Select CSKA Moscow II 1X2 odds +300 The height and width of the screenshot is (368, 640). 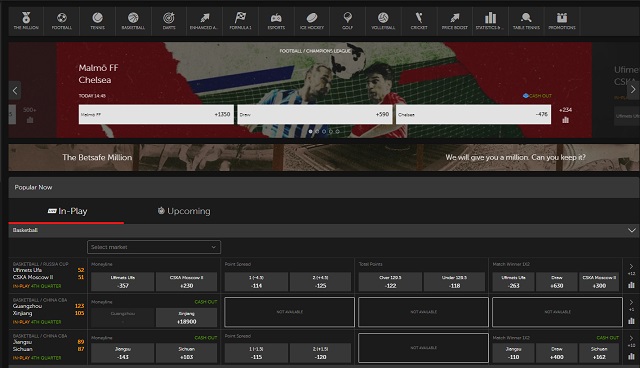pos(599,282)
